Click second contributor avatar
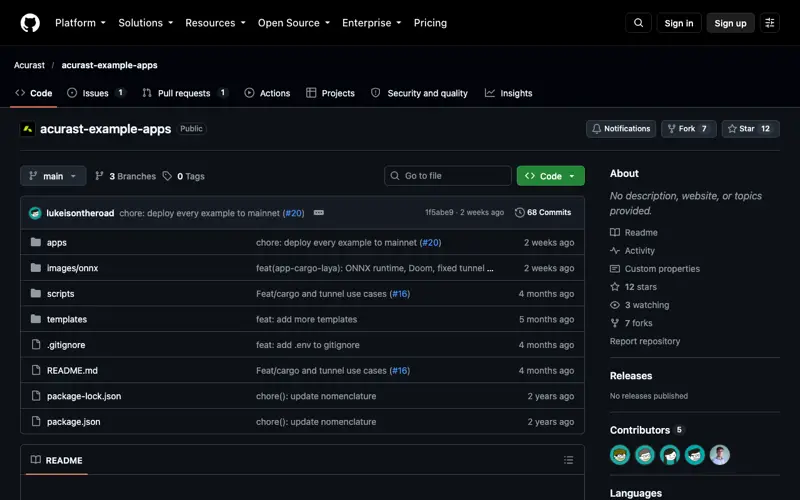 [645, 455]
